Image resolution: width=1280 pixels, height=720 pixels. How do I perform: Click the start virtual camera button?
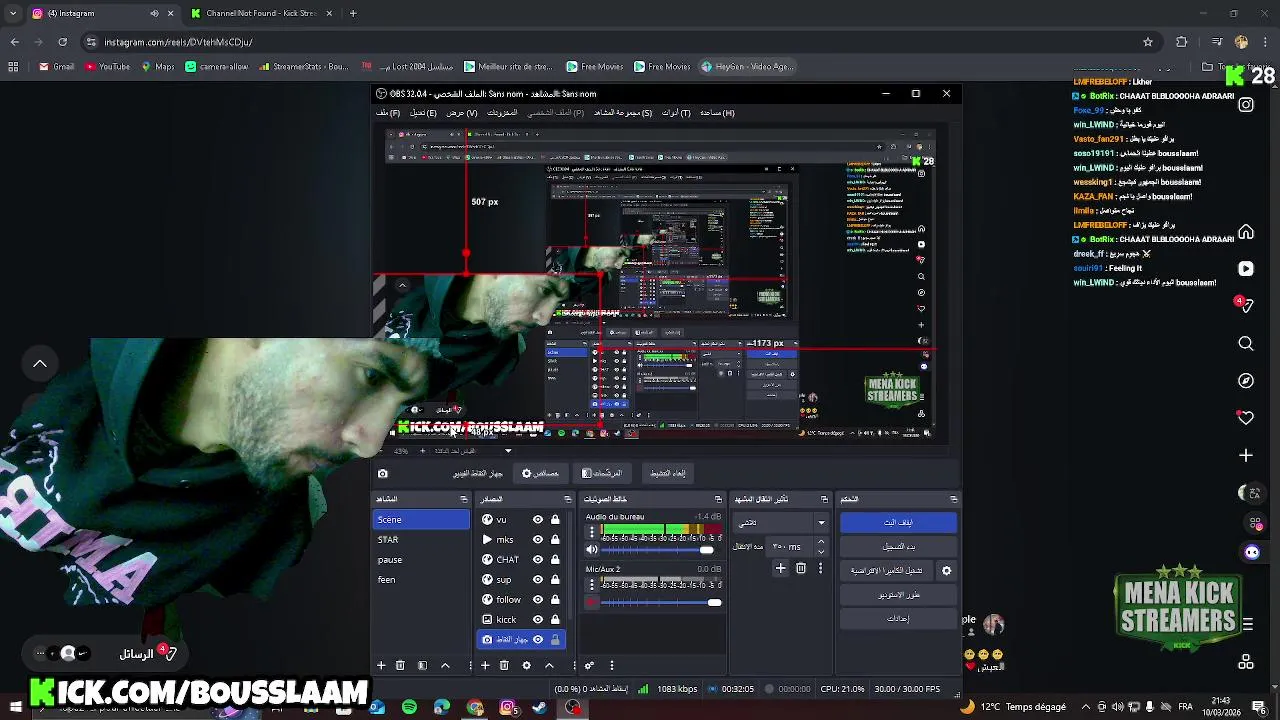(x=887, y=571)
